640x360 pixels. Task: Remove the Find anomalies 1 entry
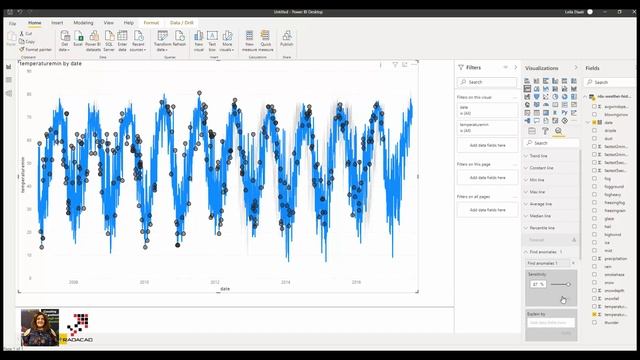[x=573, y=263]
